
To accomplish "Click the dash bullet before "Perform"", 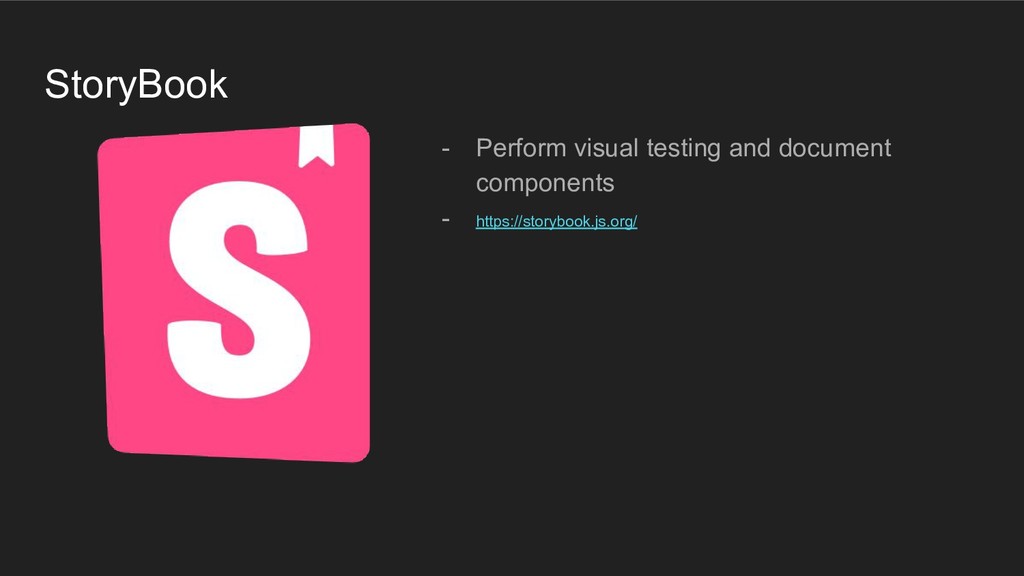I will (x=447, y=149).
